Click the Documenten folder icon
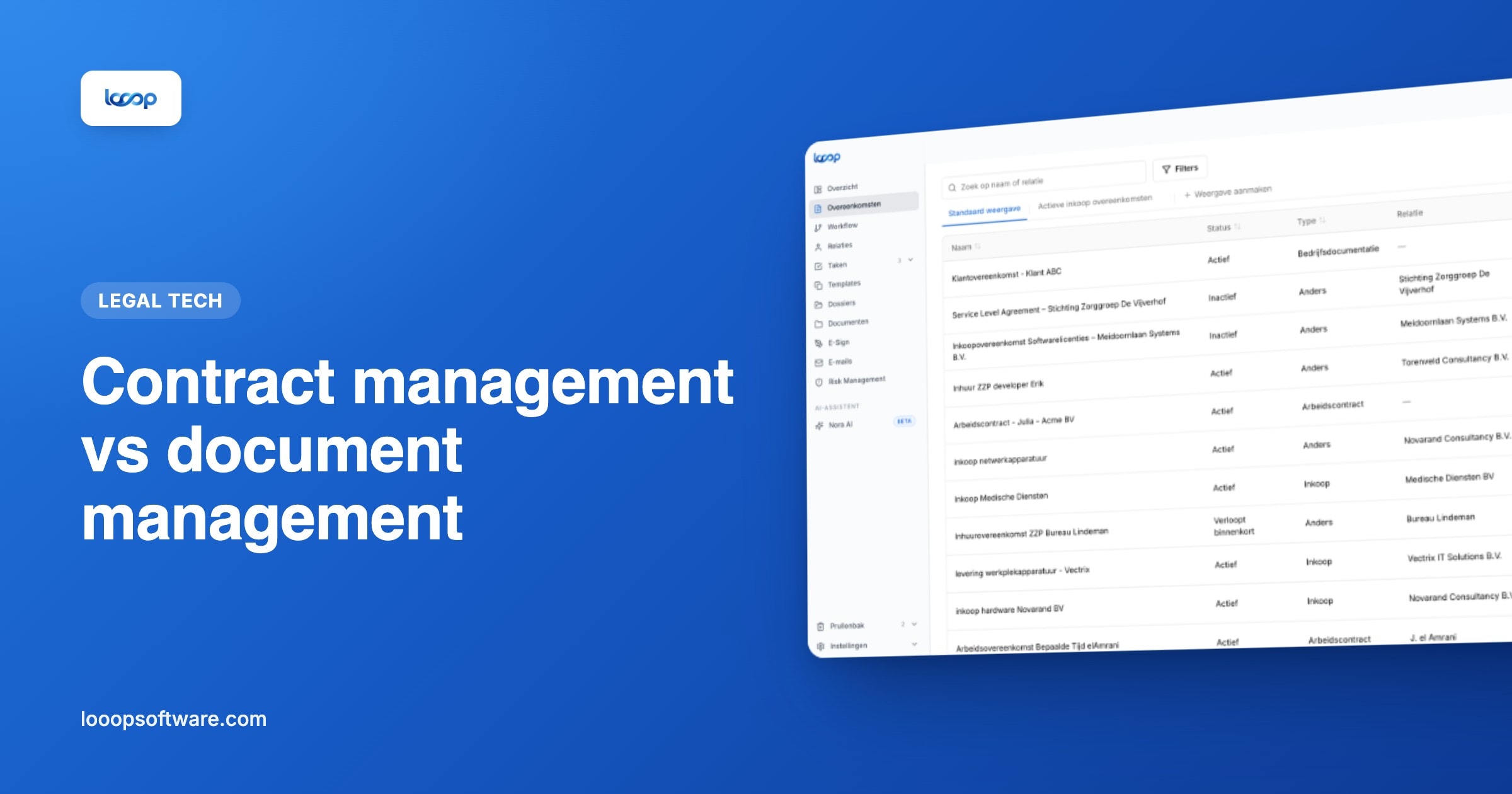 pyautogui.click(x=818, y=324)
